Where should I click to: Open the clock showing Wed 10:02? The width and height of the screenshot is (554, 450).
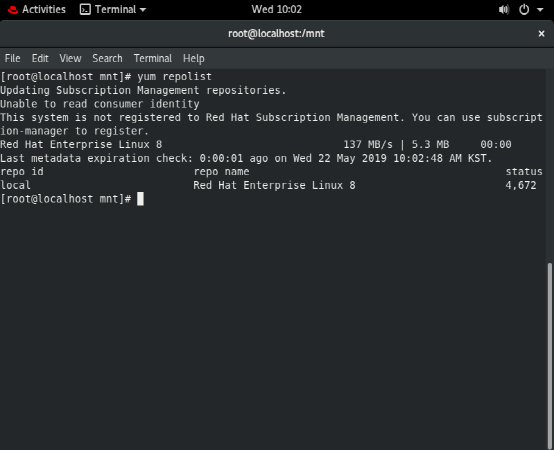(277, 9)
